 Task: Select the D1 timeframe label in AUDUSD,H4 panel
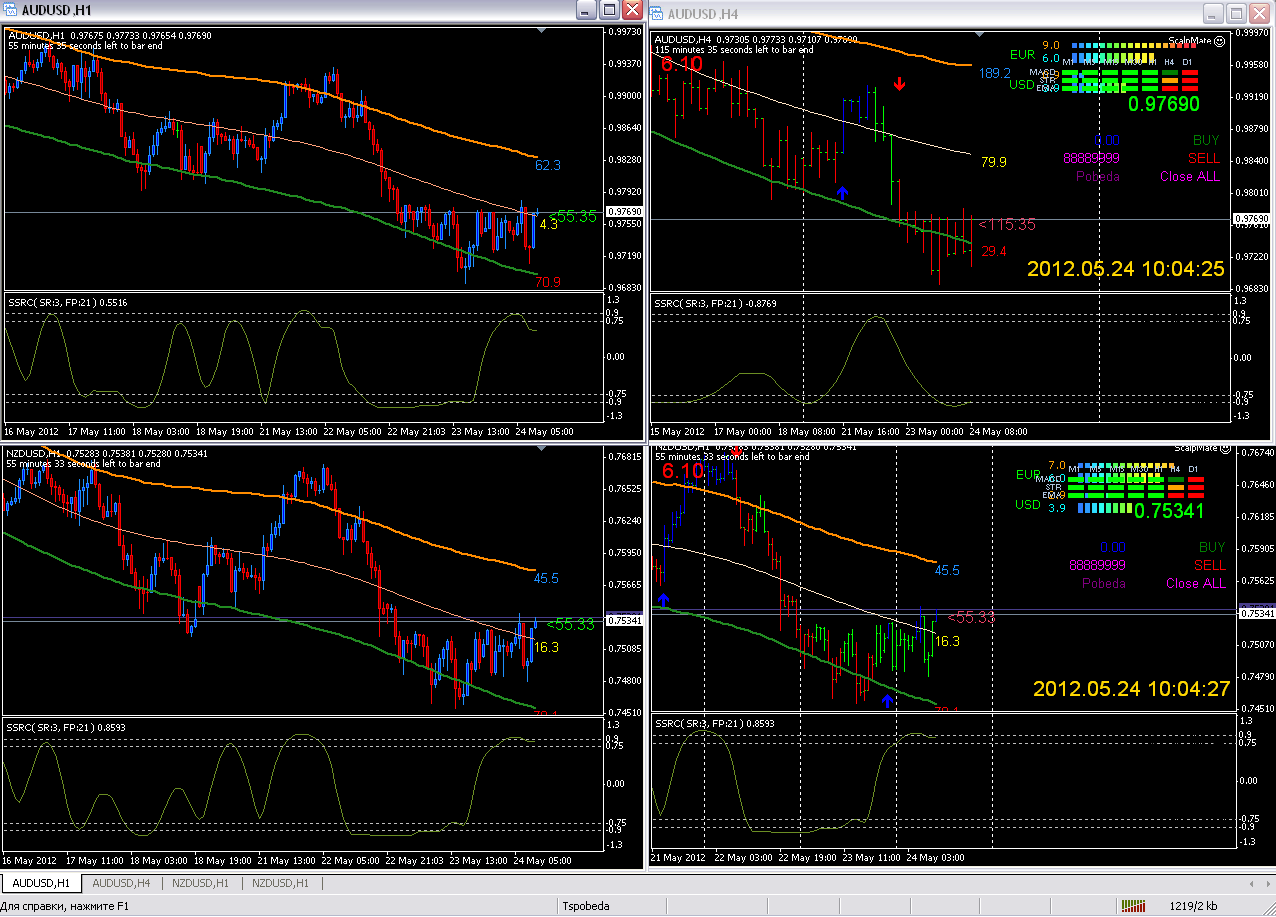pos(1188,62)
